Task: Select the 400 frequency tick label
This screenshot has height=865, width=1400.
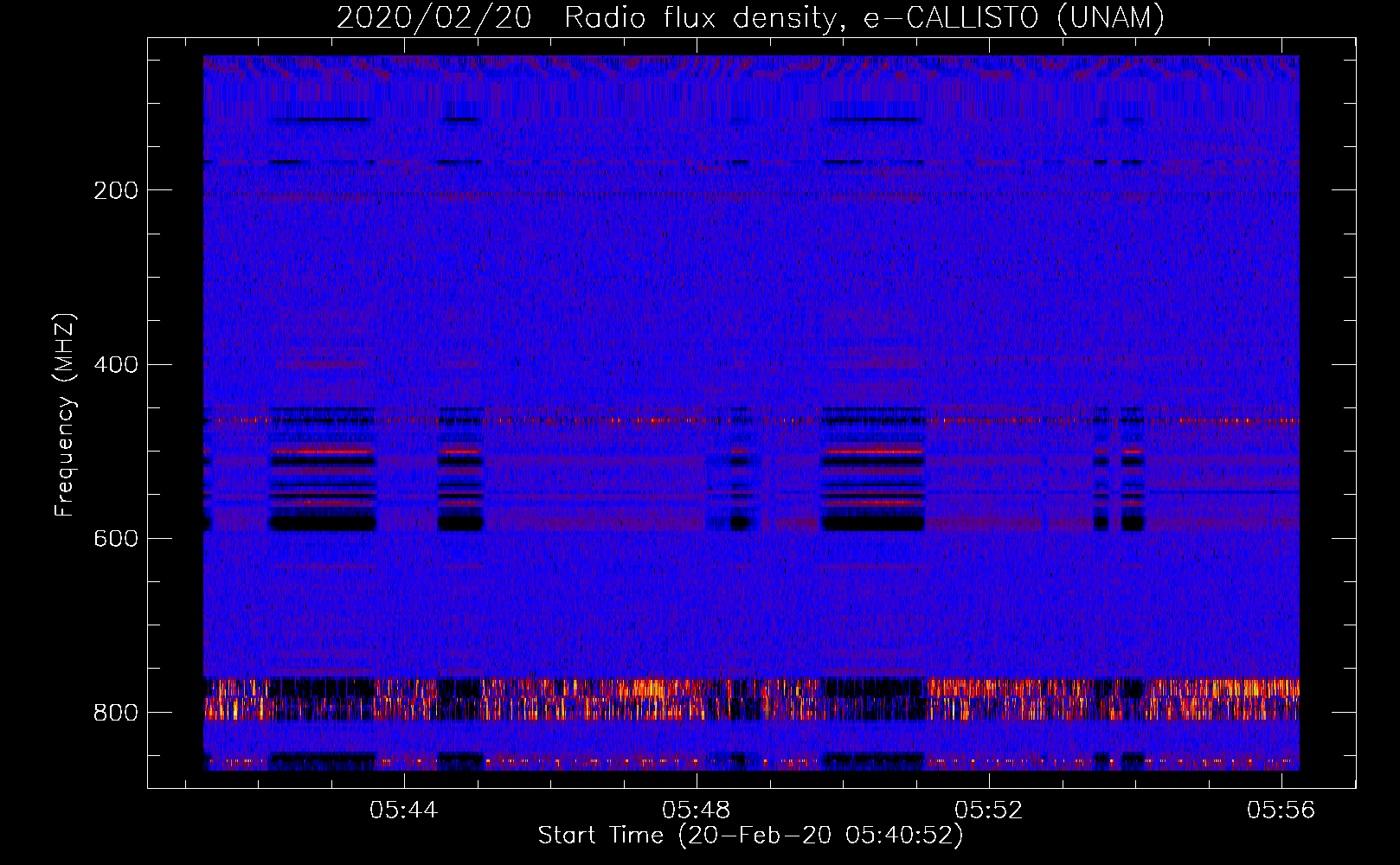Action: coord(116,364)
